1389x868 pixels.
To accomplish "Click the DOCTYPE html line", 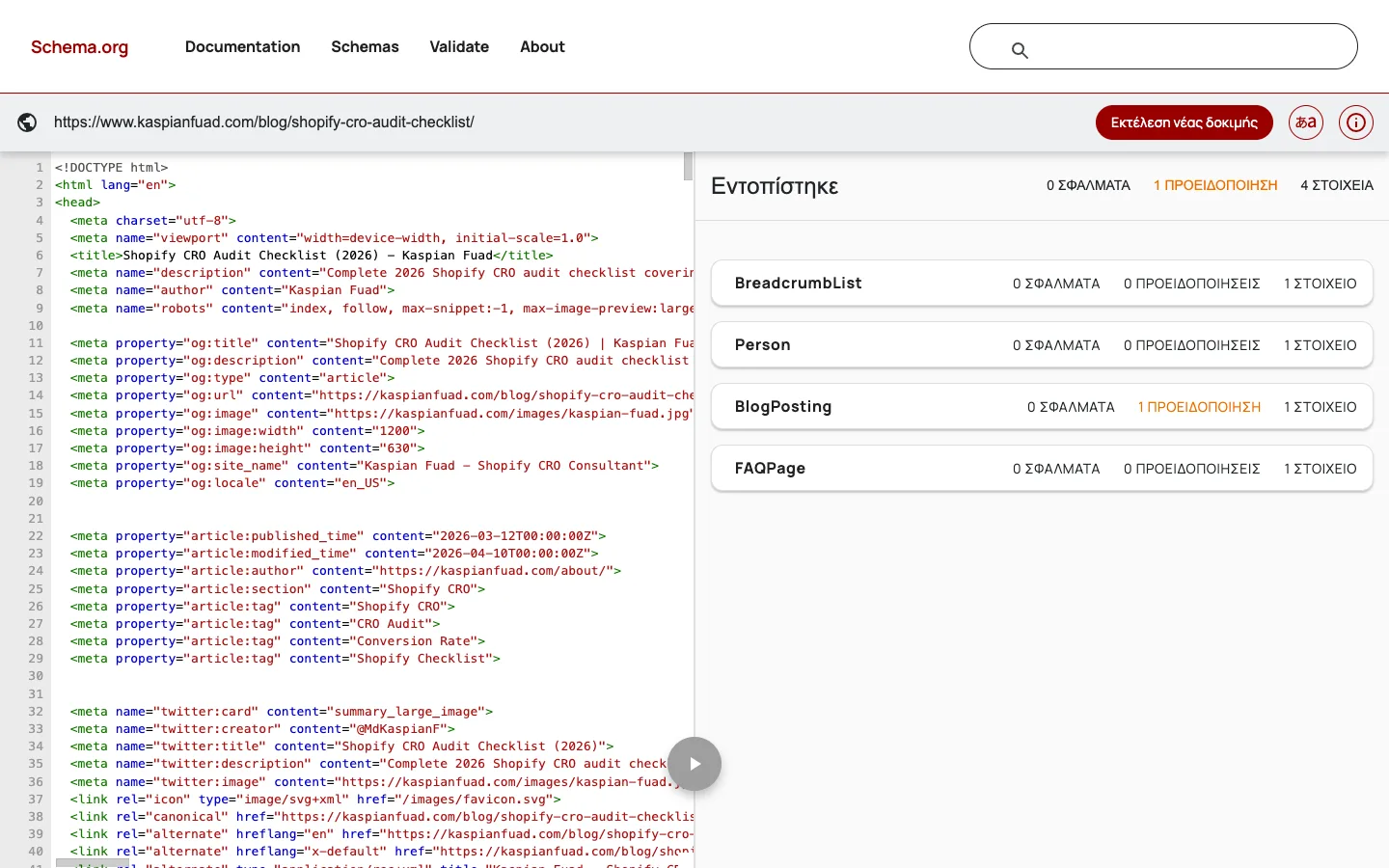I will click(112, 168).
